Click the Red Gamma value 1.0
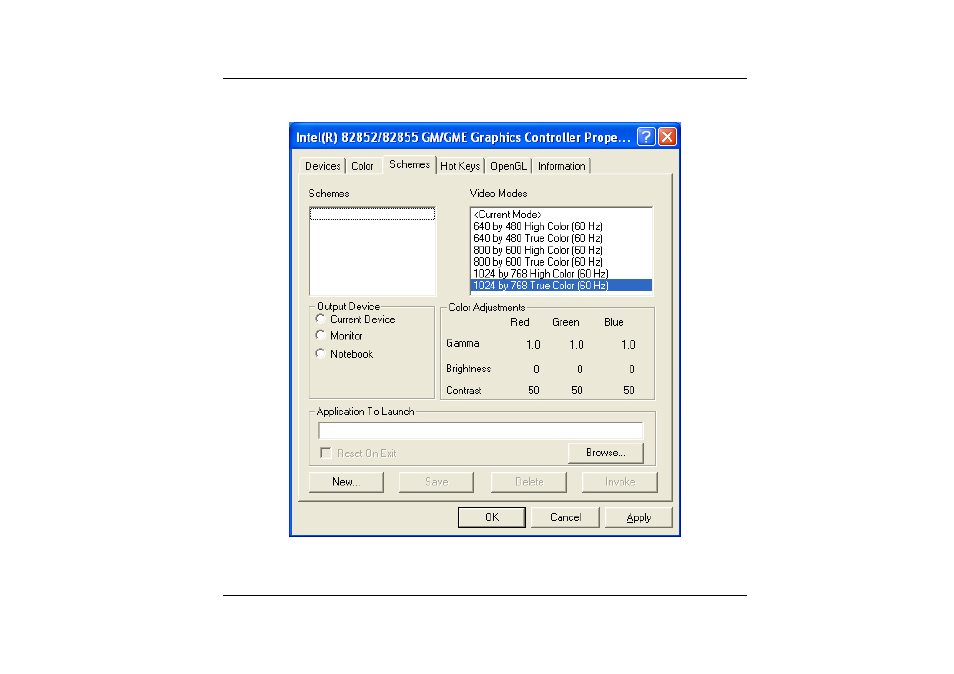954x674 pixels. [533, 345]
